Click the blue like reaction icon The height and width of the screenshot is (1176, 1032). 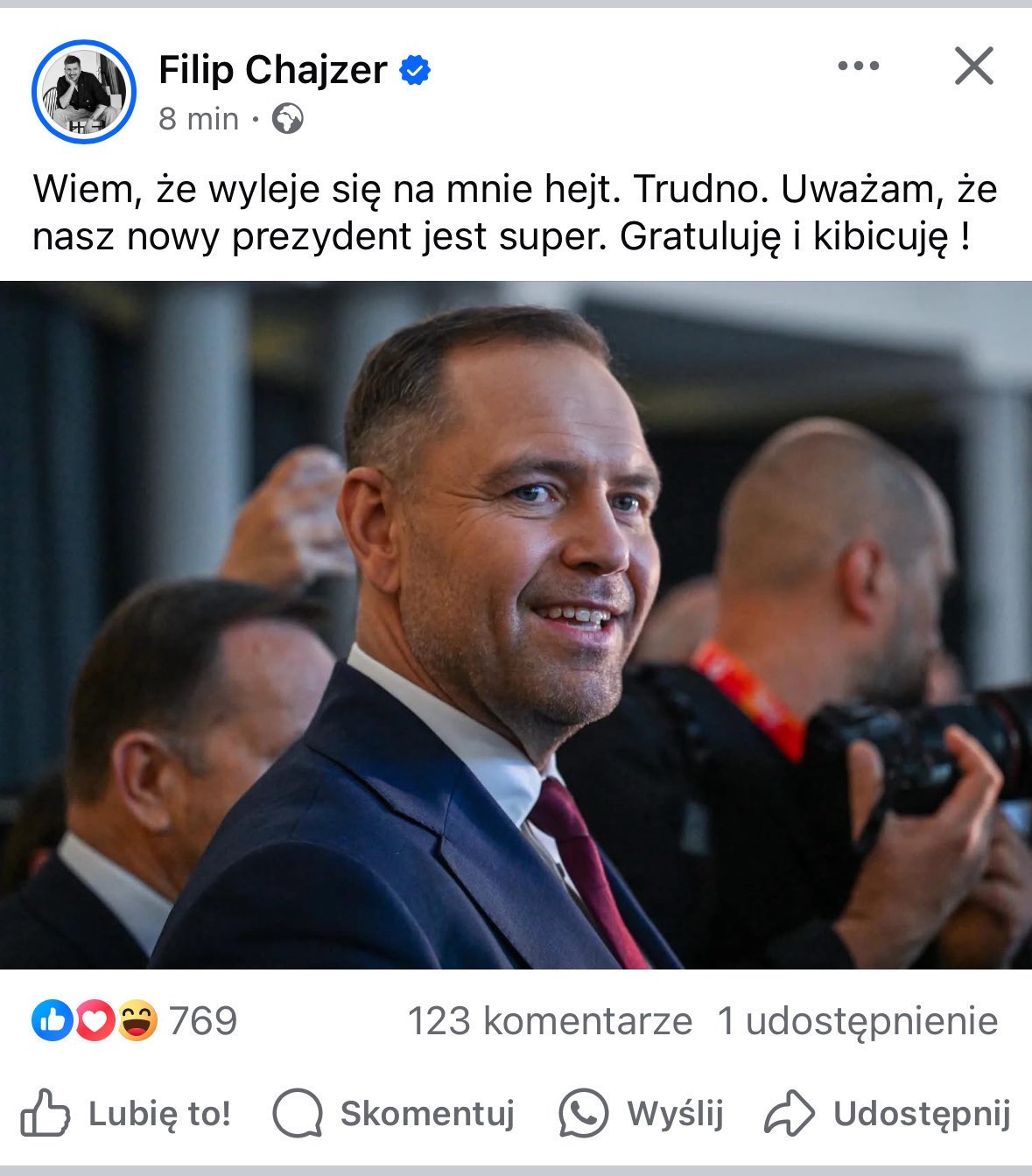(52, 1021)
